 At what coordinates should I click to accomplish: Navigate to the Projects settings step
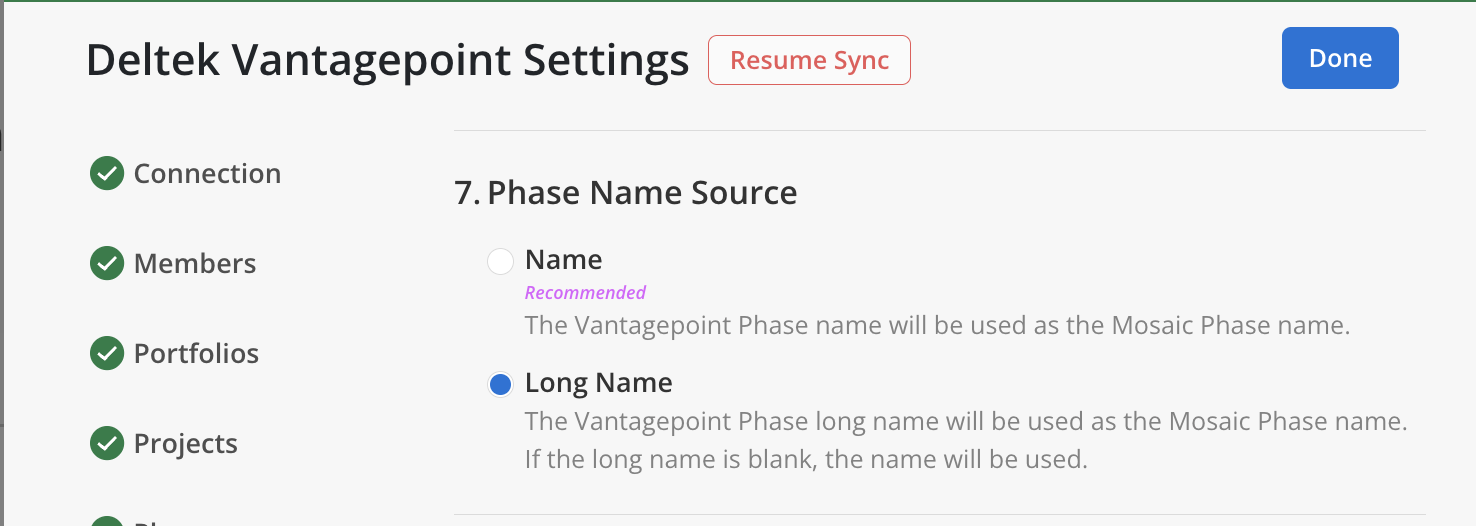(186, 444)
